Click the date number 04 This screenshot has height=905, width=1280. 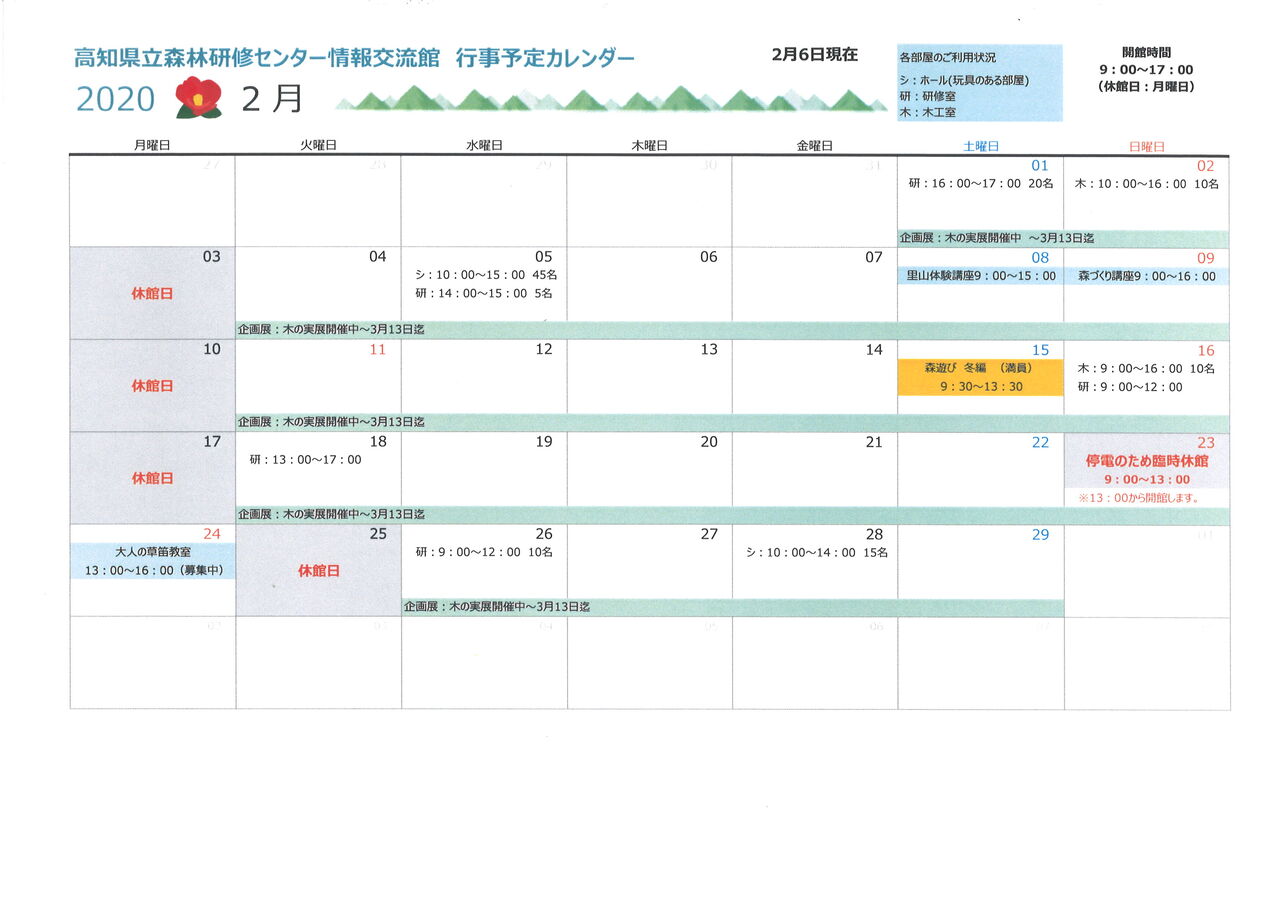(x=377, y=257)
